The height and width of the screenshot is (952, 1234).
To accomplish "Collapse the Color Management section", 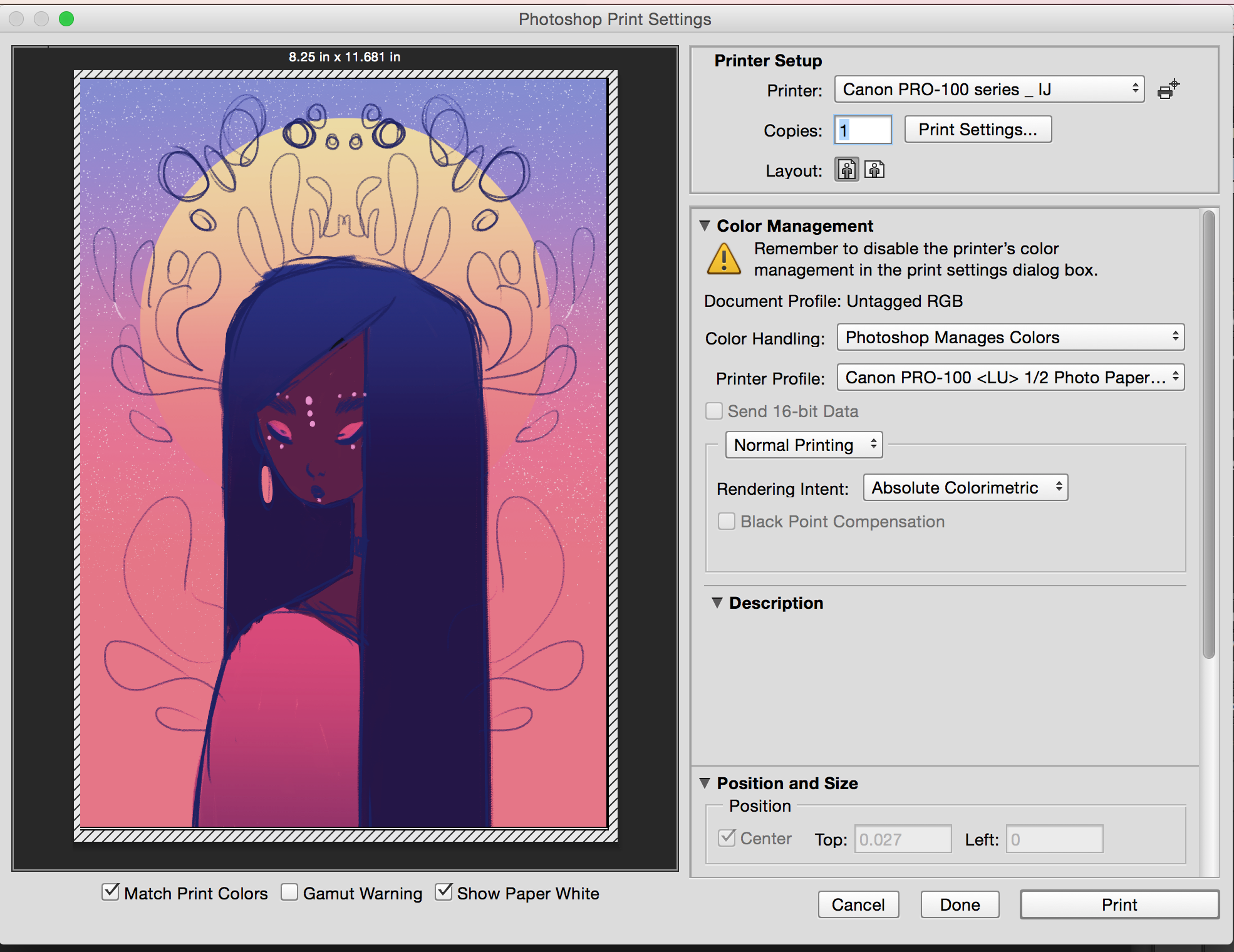I will 705,225.
